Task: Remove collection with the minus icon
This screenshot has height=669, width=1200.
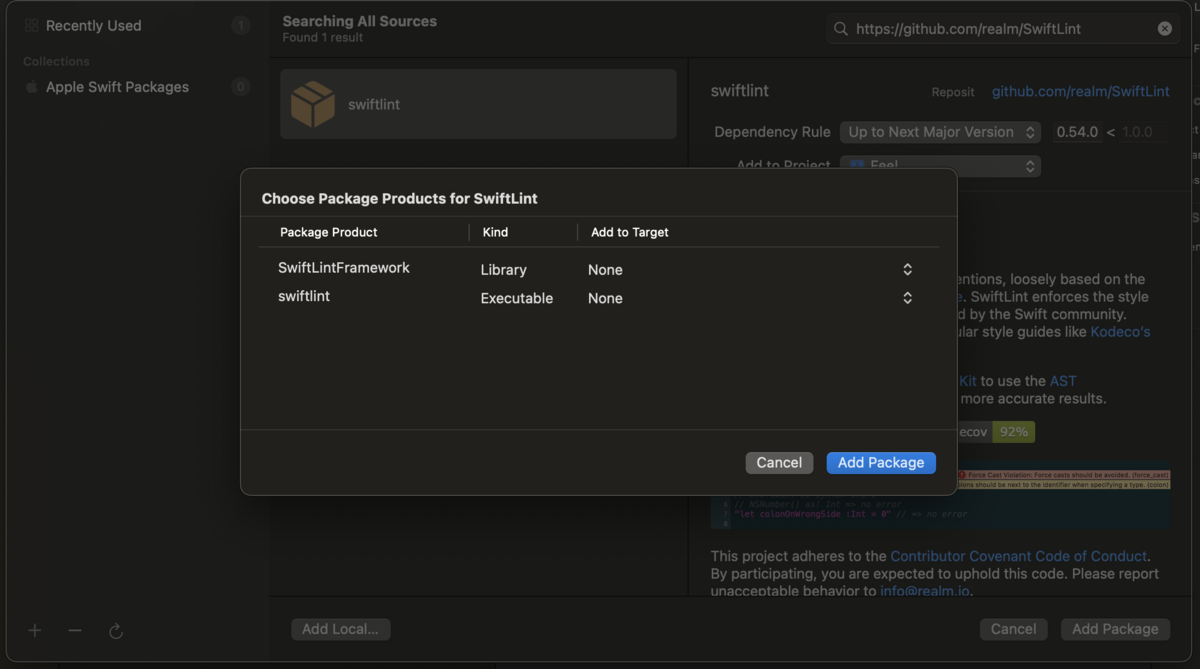Action: (x=75, y=630)
